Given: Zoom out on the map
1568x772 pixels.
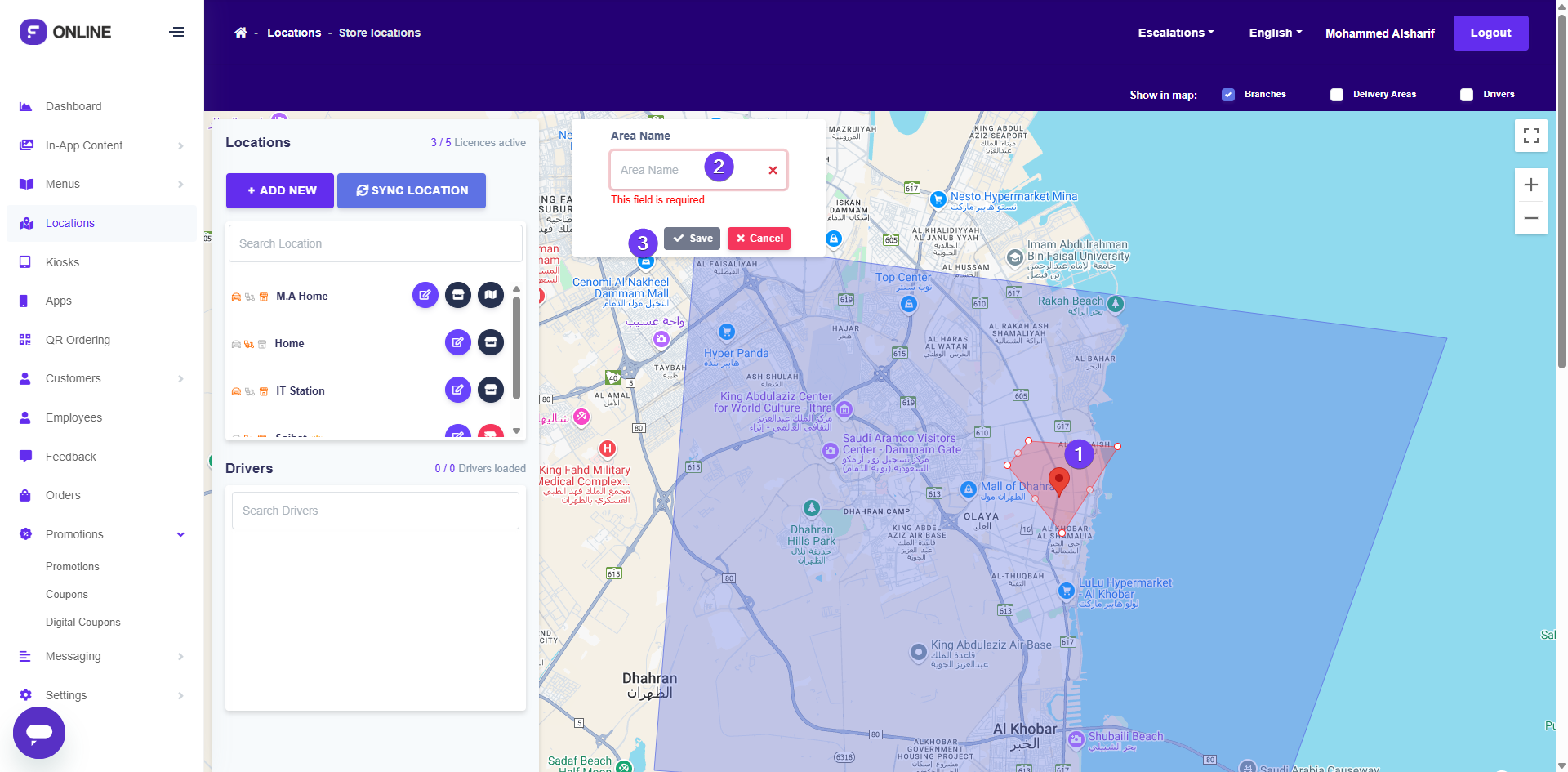Looking at the screenshot, I should (x=1531, y=218).
